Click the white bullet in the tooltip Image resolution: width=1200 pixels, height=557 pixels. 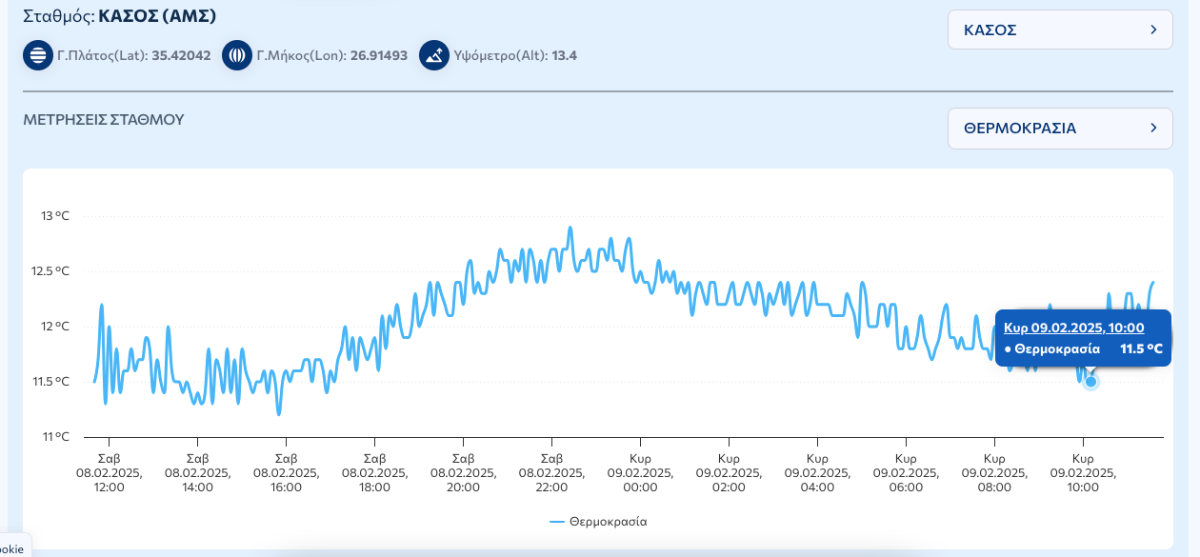pyautogui.click(x=1006, y=349)
